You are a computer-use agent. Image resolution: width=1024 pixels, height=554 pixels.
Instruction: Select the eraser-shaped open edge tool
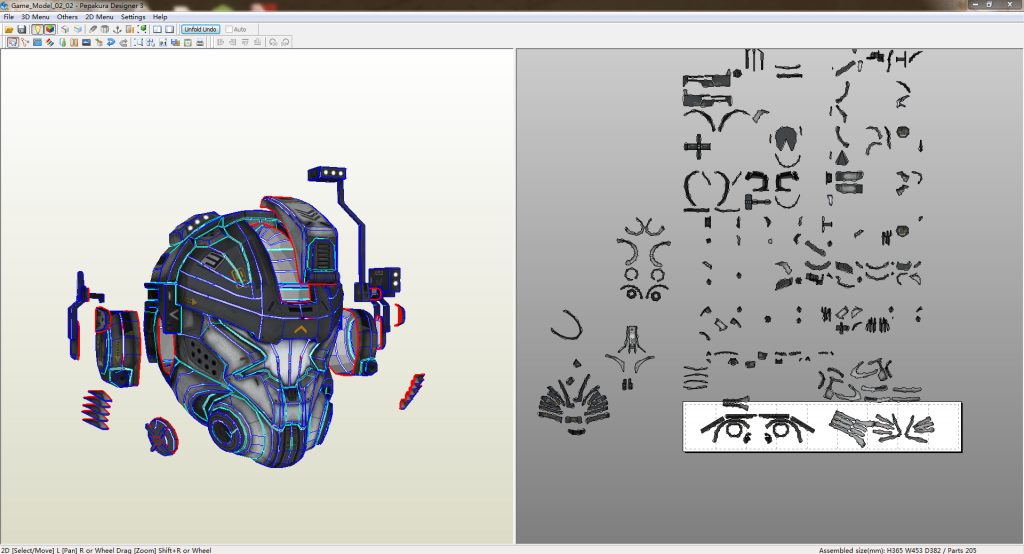pos(93,29)
